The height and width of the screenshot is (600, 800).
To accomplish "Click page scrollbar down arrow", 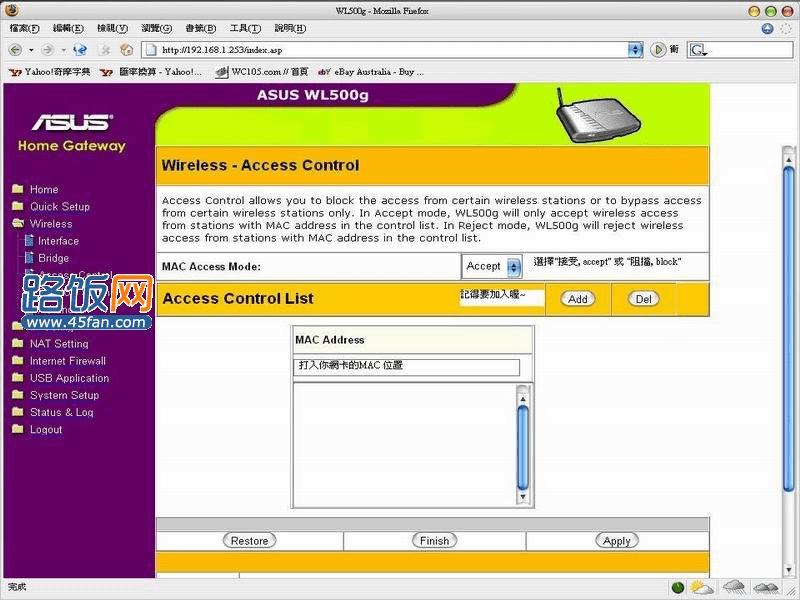I will [x=789, y=570].
